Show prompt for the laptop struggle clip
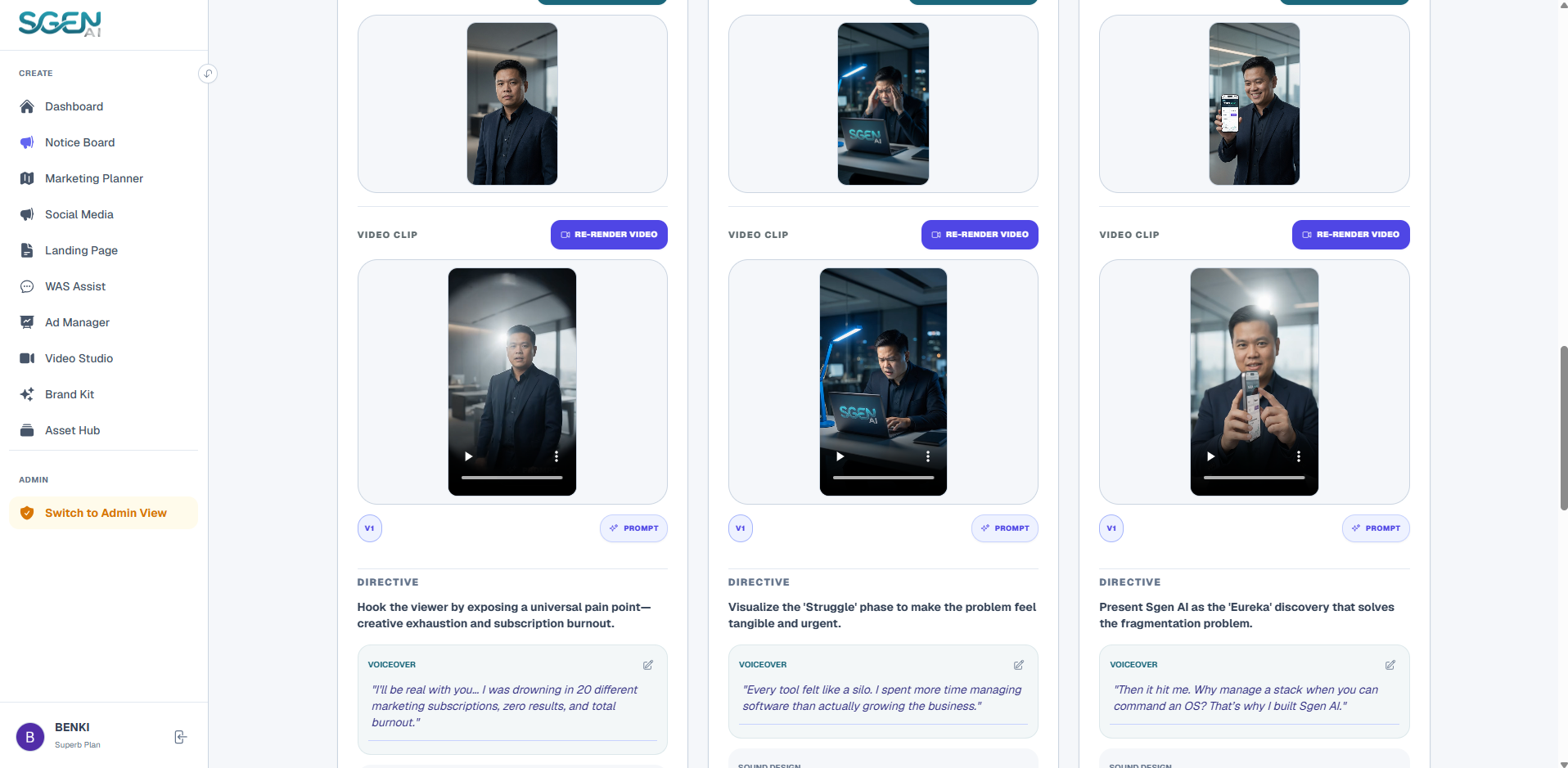This screenshot has height=768, width=1568. coord(1005,528)
